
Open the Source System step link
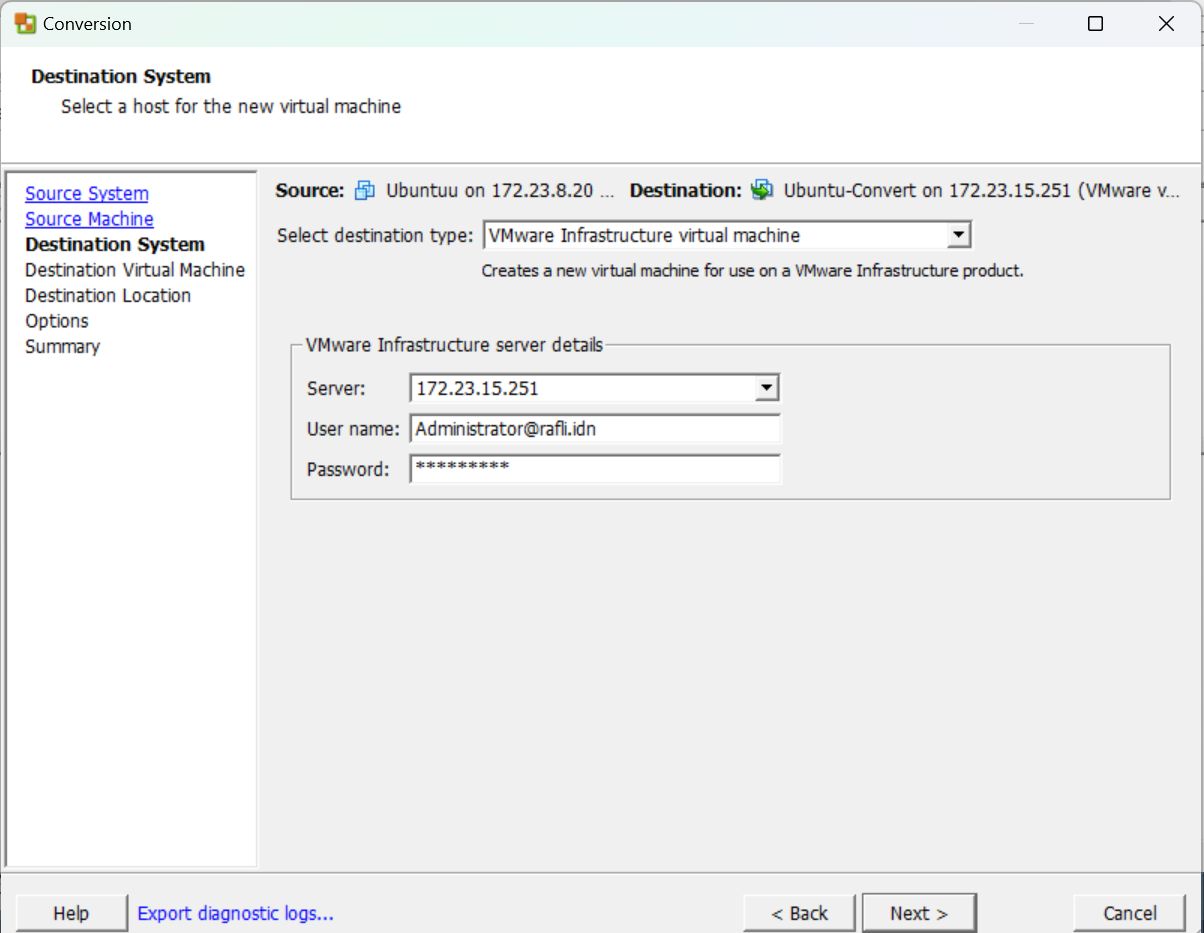tap(87, 194)
